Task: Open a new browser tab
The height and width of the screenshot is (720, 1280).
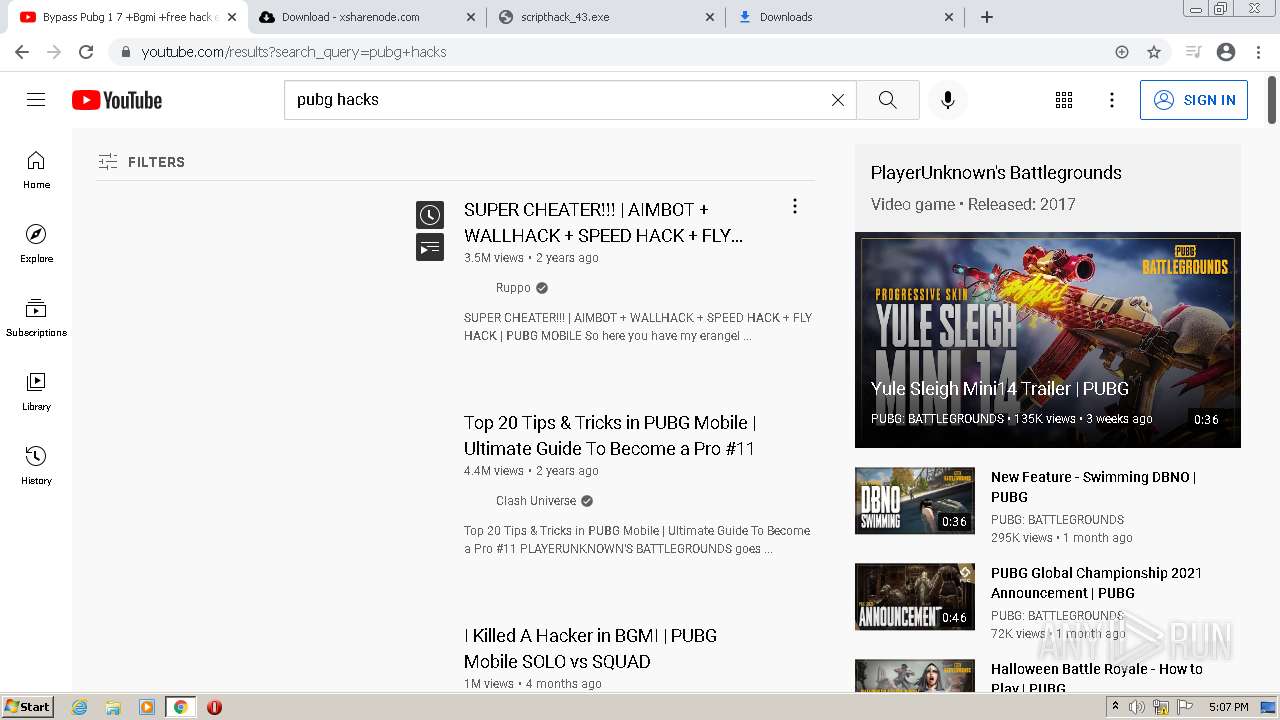Action: tap(987, 17)
